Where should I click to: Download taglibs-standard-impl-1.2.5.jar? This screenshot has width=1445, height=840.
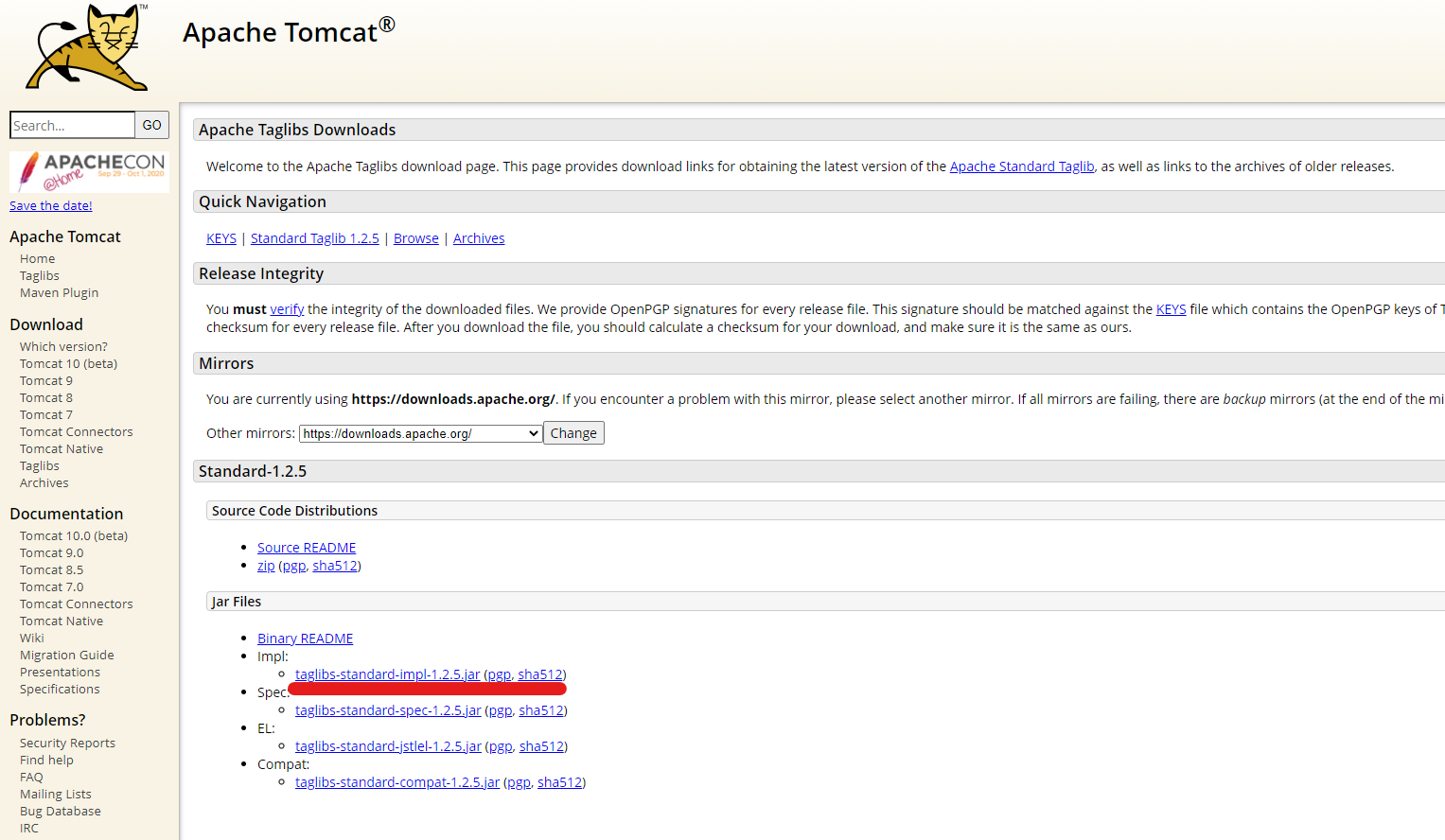click(388, 674)
